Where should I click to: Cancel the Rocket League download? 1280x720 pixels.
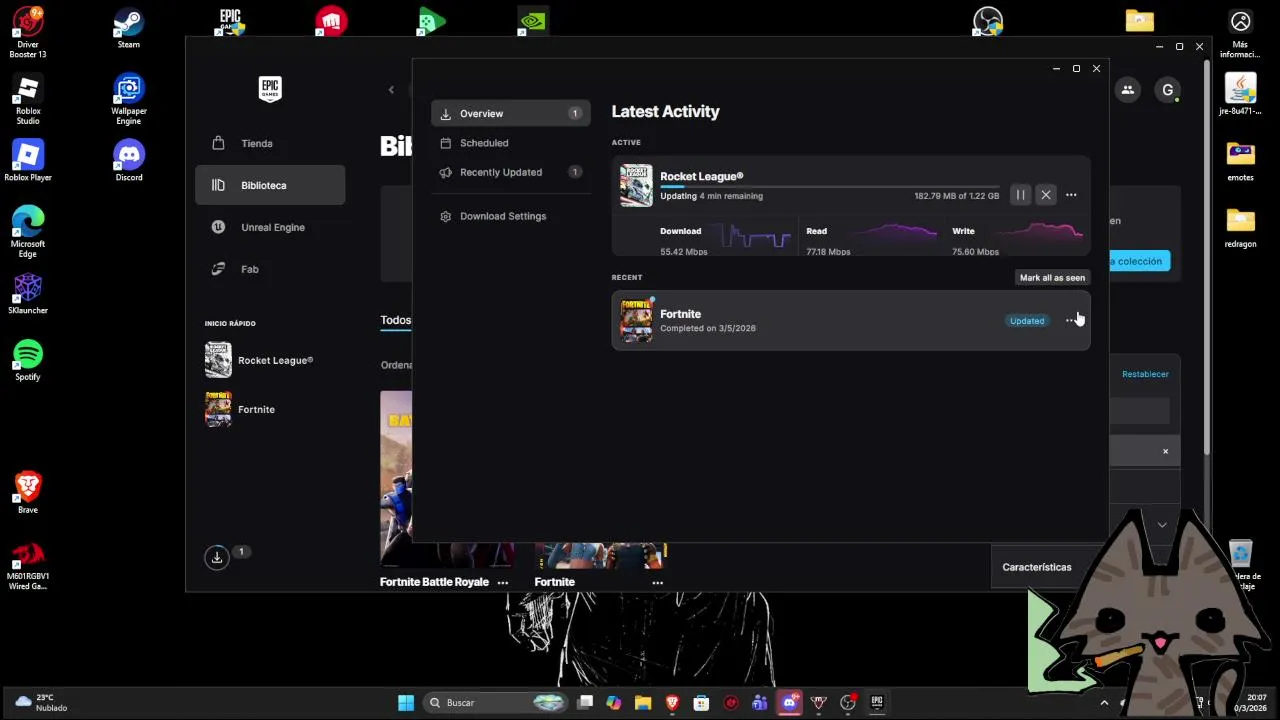pos(1046,195)
